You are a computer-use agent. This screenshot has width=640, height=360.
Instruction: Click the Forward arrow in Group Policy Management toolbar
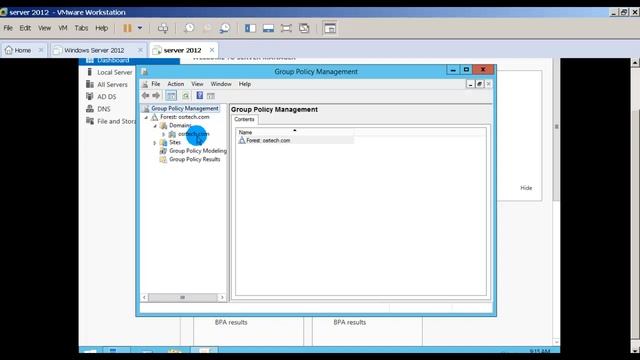(x=156, y=96)
